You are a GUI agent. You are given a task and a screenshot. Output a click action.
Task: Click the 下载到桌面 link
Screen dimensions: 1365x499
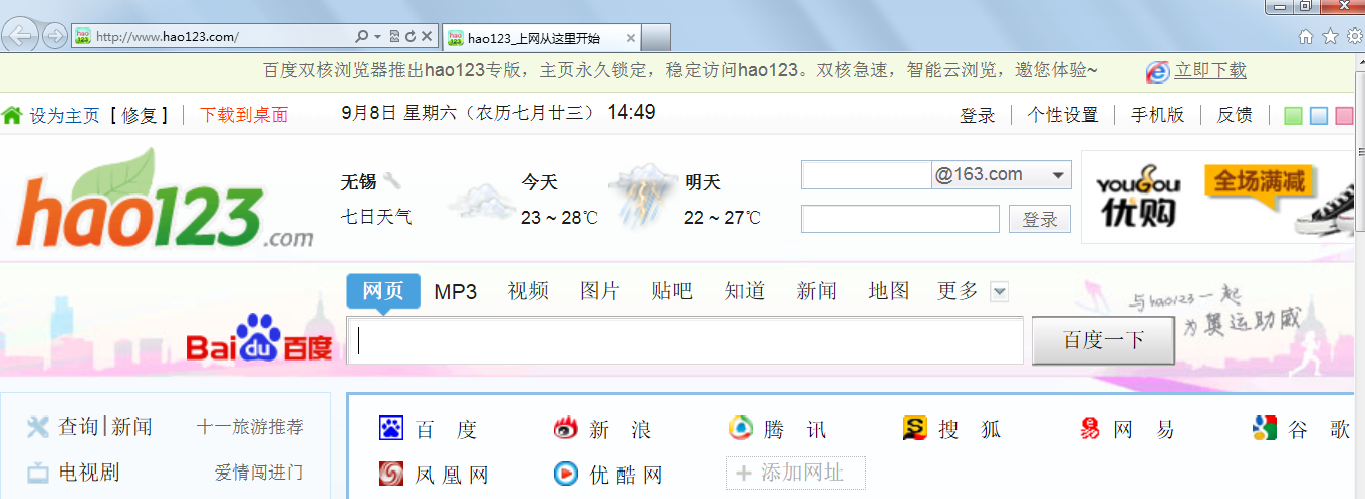(x=244, y=116)
